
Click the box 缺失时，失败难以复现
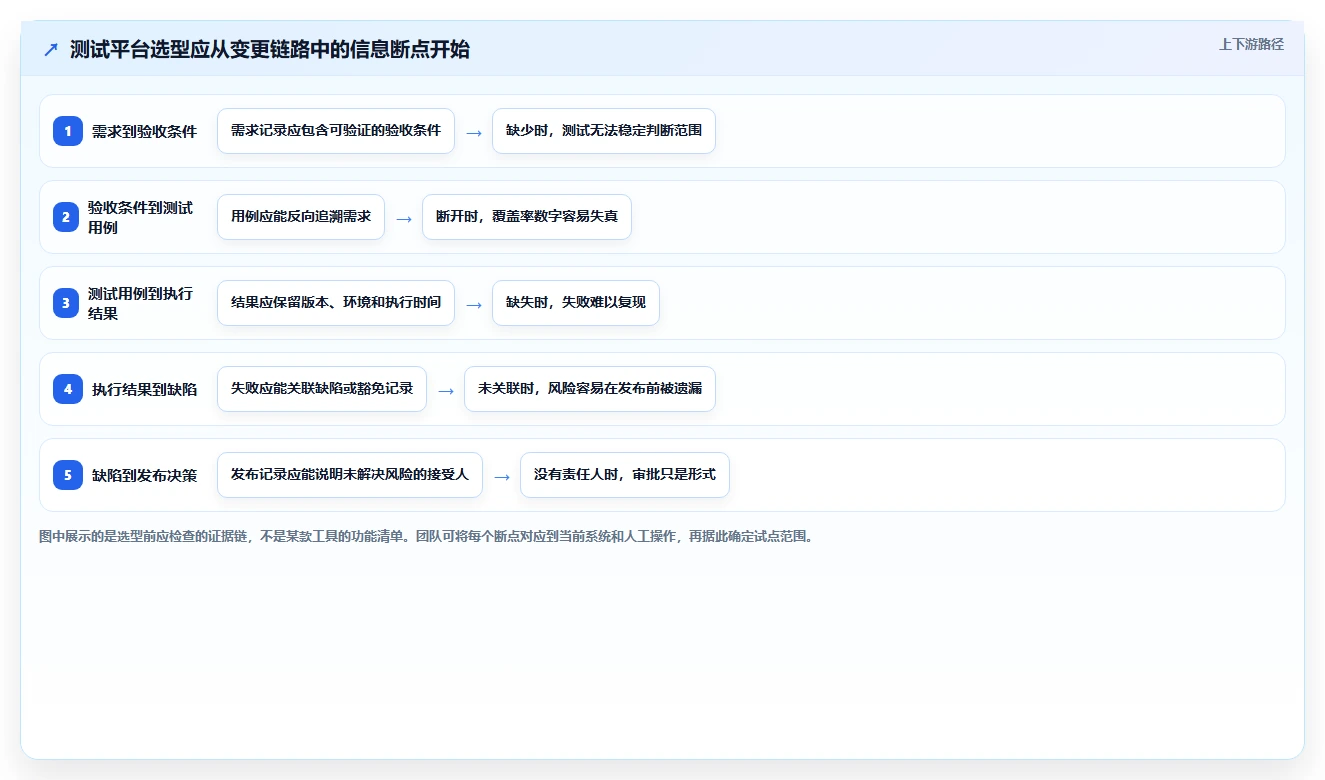coord(576,303)
